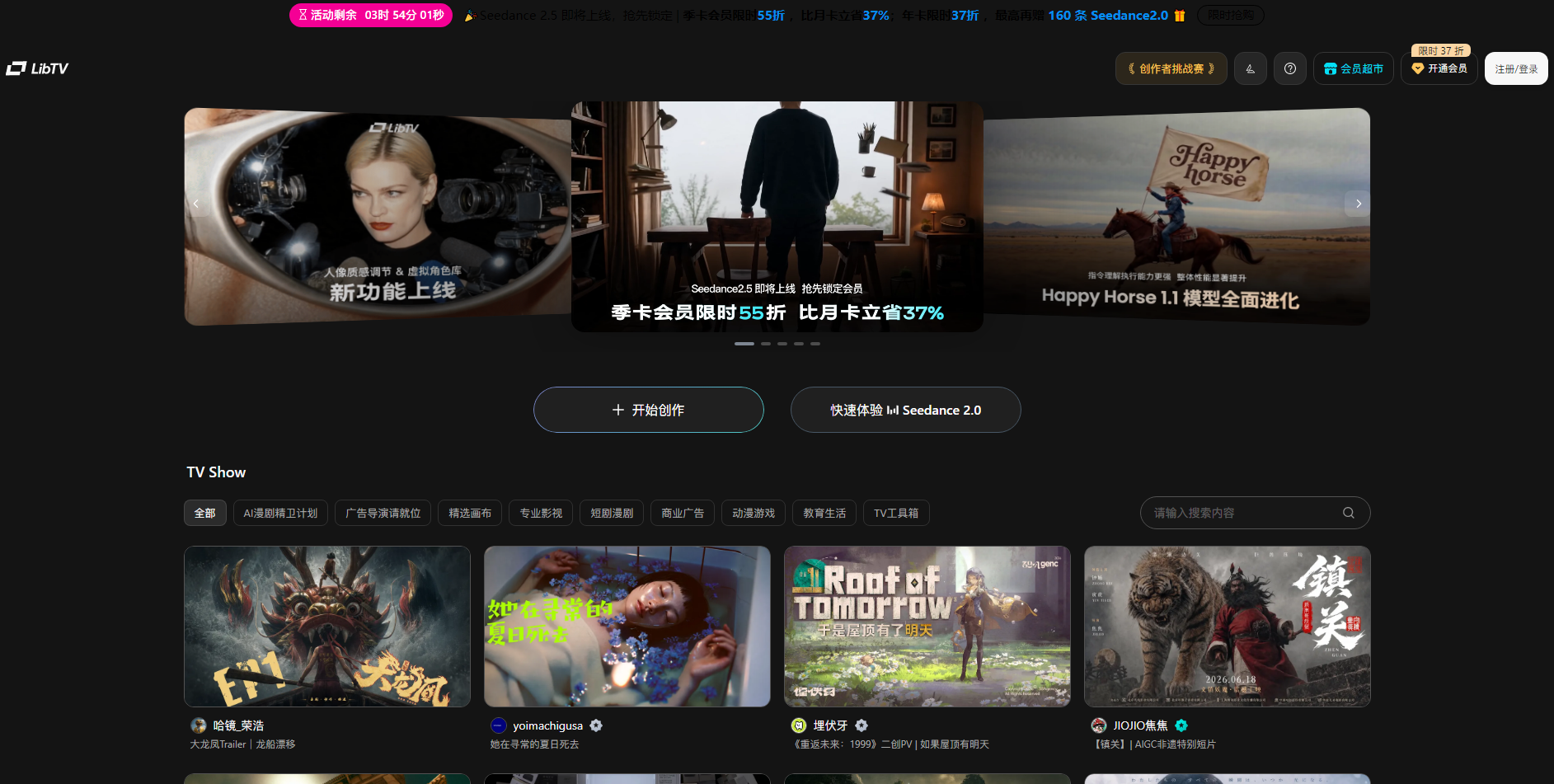Select the 全部 filter tab
Screen dimensions: 1554x784
click(x=205, y=513)
